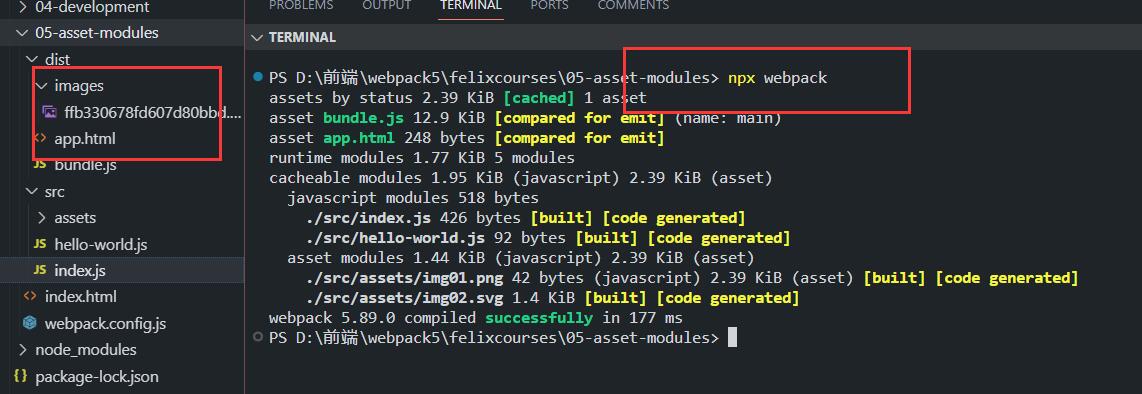Collapse the TERMINAL section header chevron
1142x394 pixels.
[256, 38]
